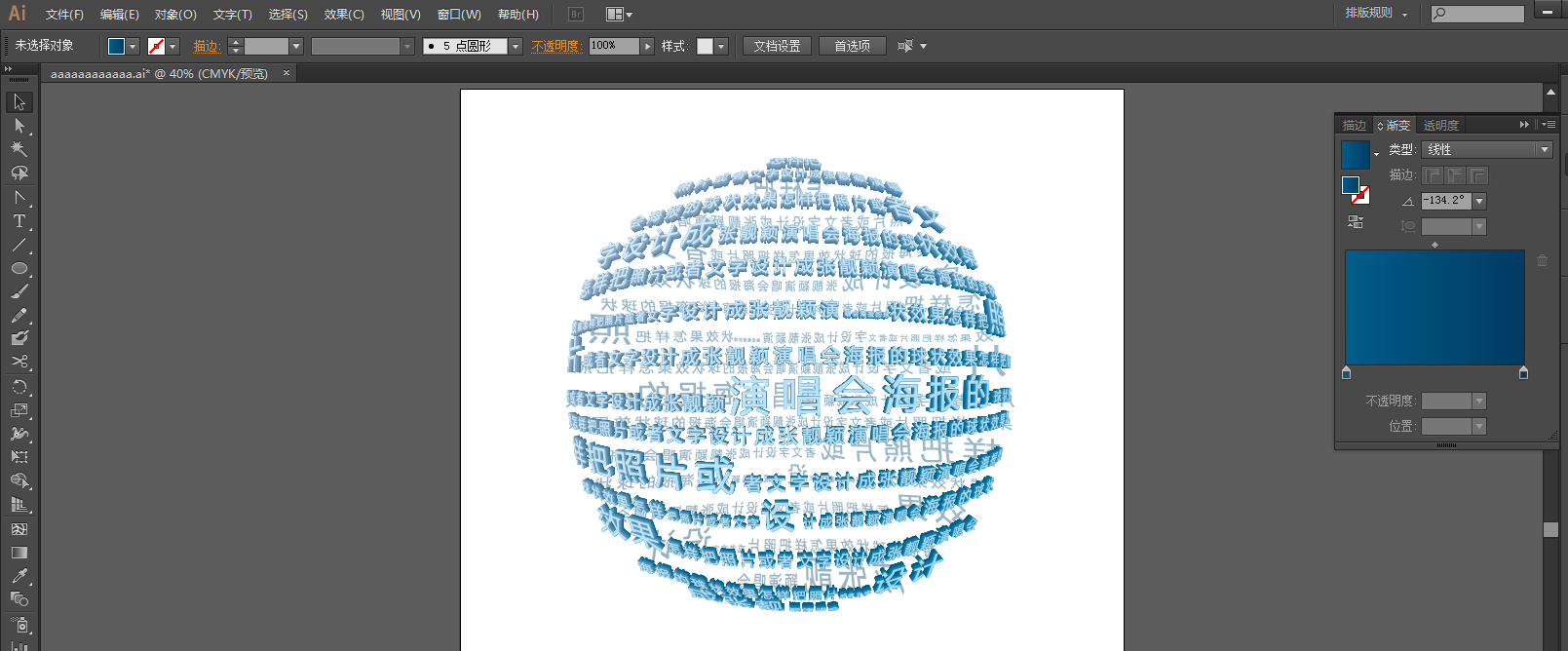
Task: Click the orange 不透明度 link
Action: tap(555, 47)
